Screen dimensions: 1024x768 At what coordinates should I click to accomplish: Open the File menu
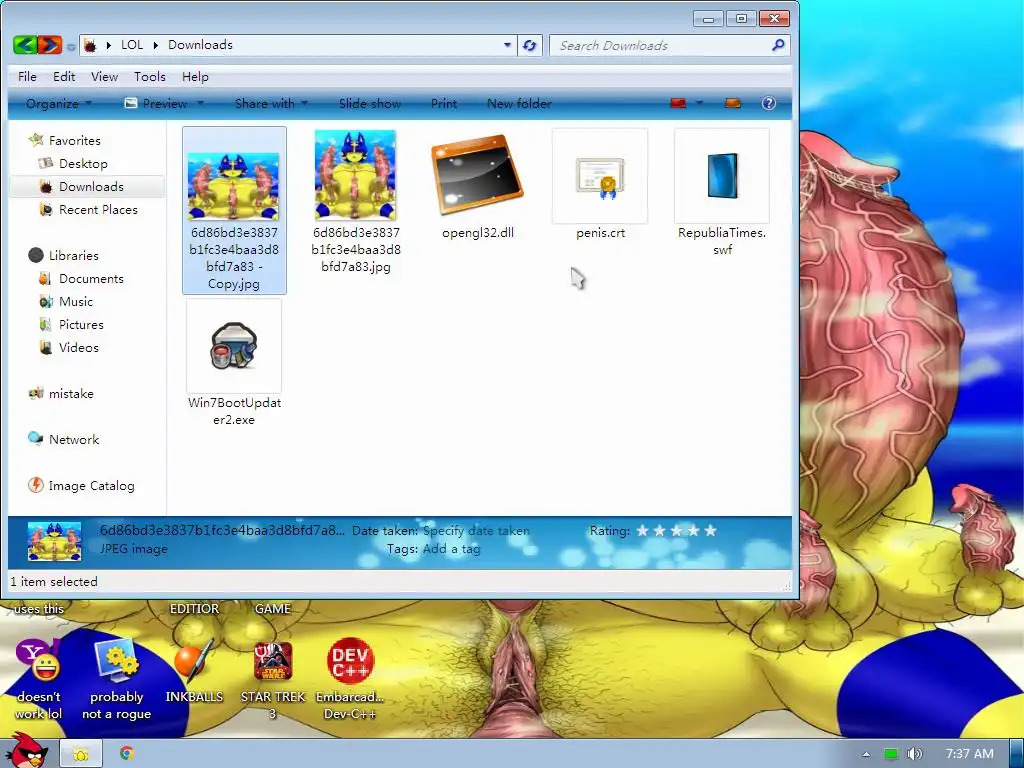[27, 76]
